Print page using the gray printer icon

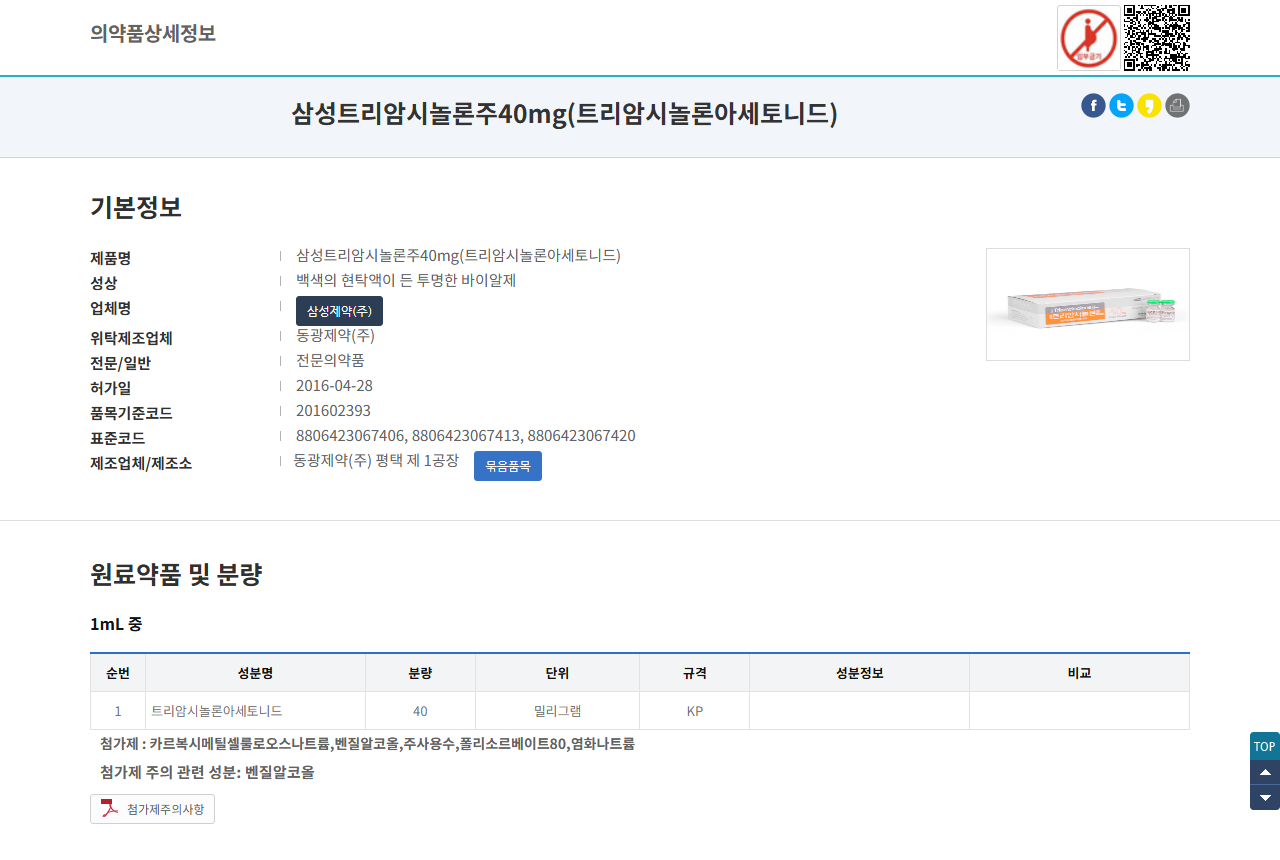click(1177, 106)
